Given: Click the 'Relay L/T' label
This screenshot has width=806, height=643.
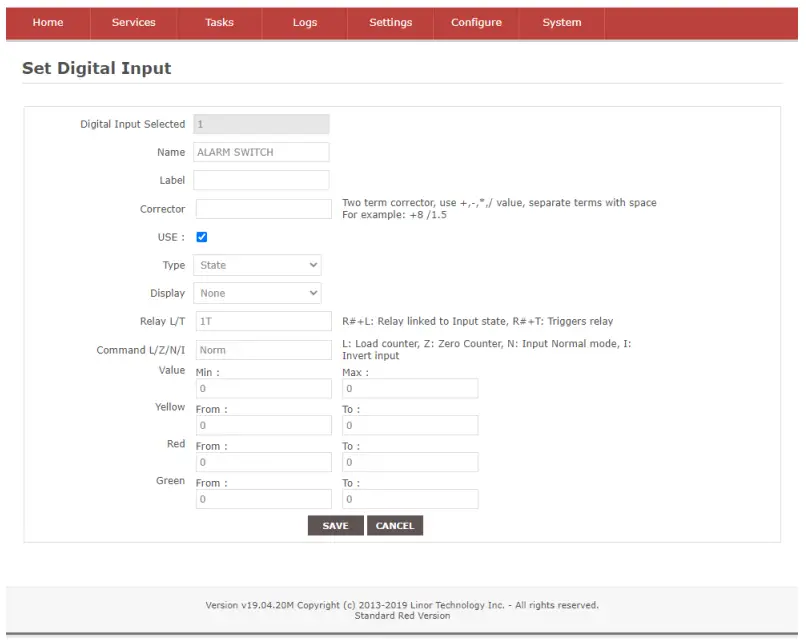Looking at the screenshot, I should pyautogui.click(x=162, y=321).
